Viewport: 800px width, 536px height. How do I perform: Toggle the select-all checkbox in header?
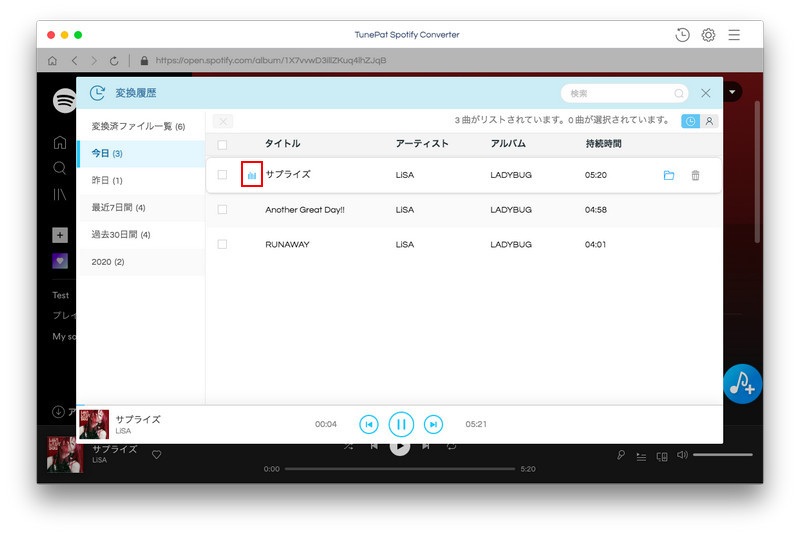tap(222, 145)
